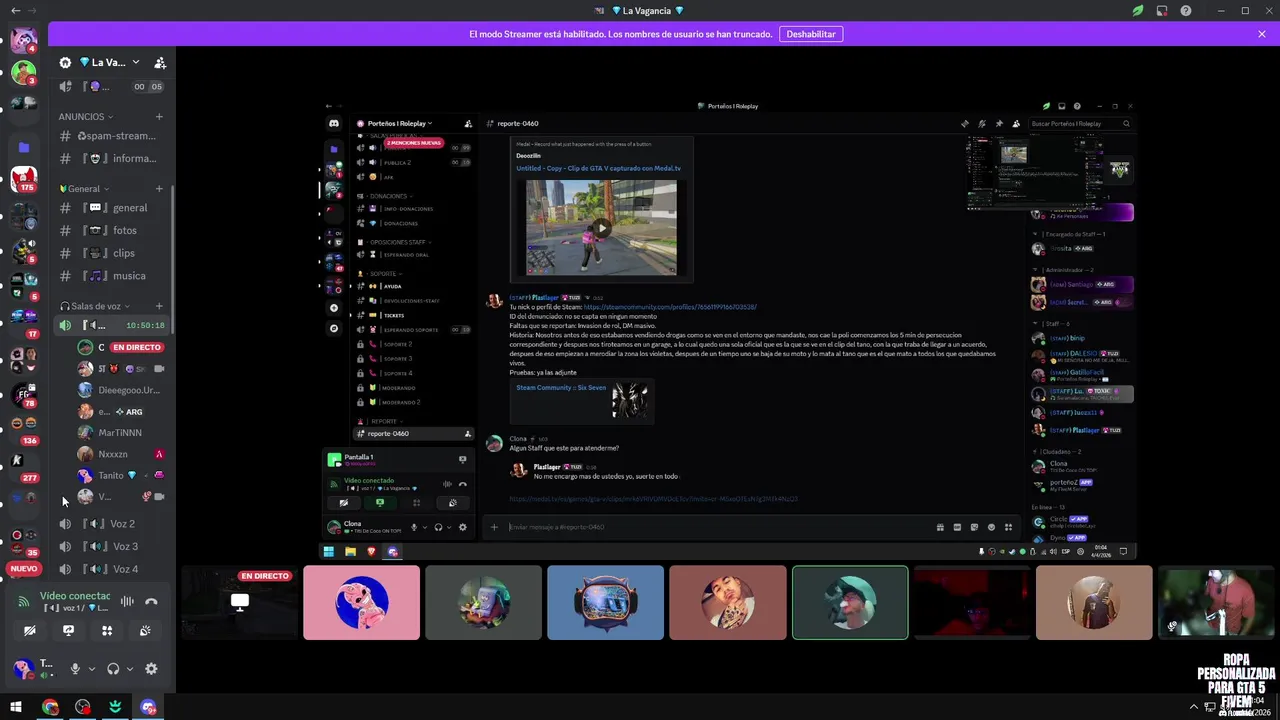Click the EN DIRECTO badge next to user C
Viewport: 1280px width, 720px height.
pyautogui.click(x=136, y=347)
